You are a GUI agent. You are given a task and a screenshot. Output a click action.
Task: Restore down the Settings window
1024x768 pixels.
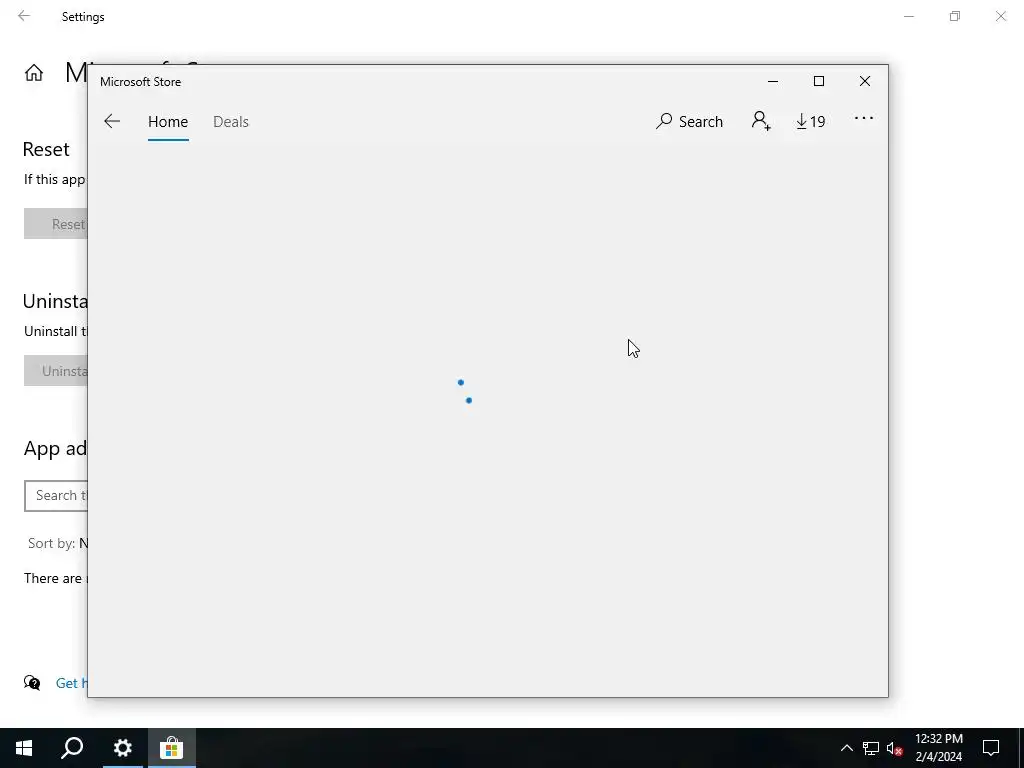point(955,16)
